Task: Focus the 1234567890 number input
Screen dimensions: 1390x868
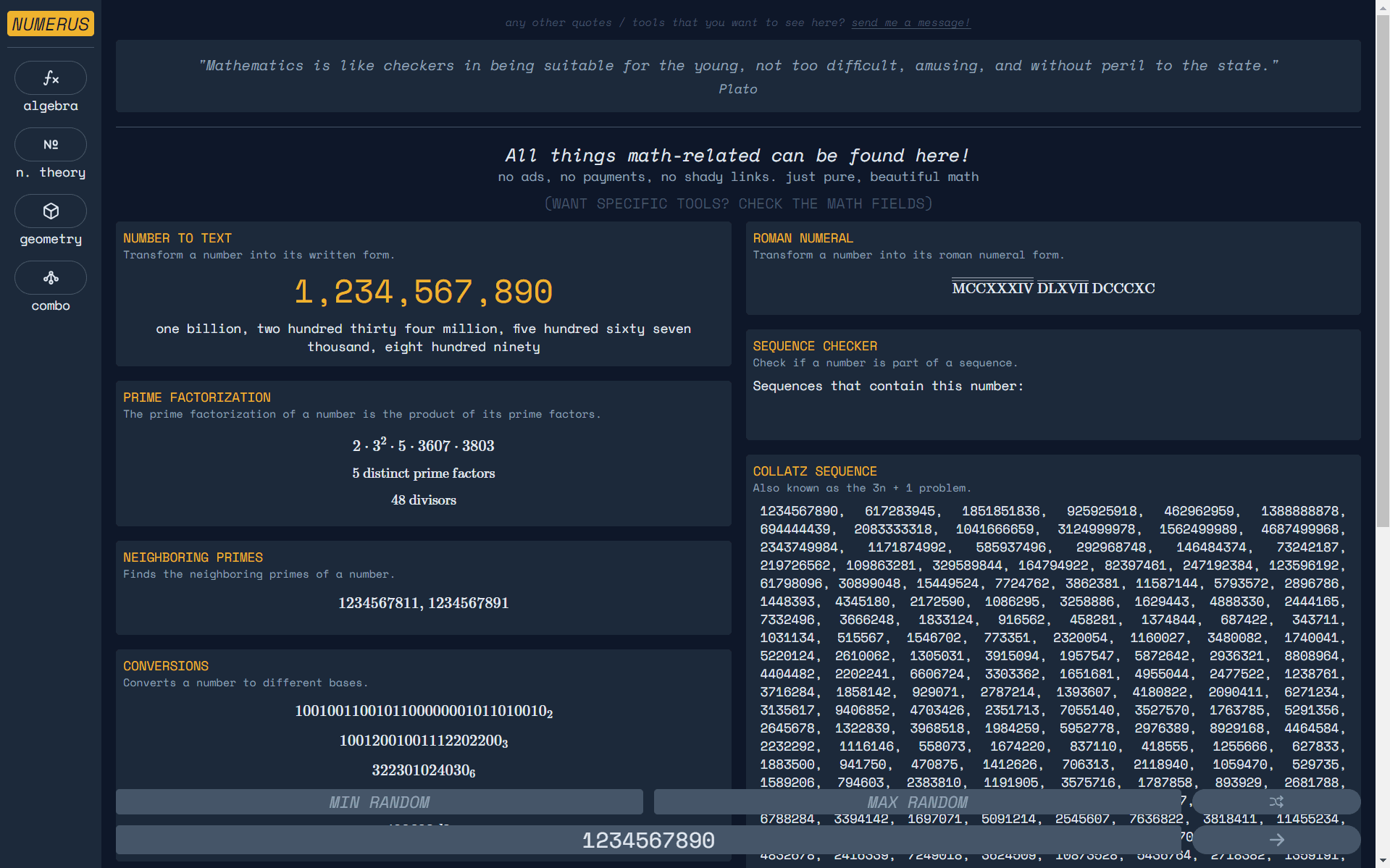Action: (x=648, y=840)
